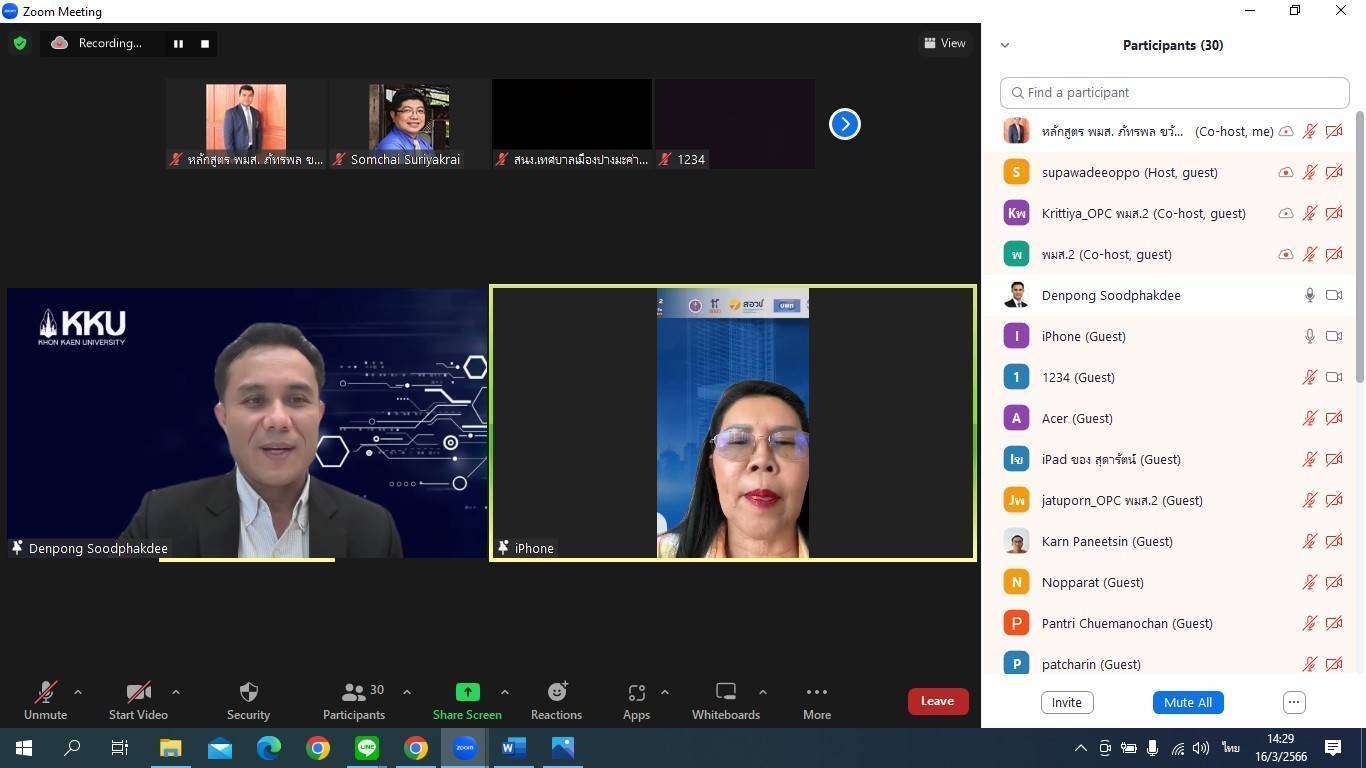This screenshot has height=768, width=1366.
Task: Stop the recording
Action: point(205,43)
